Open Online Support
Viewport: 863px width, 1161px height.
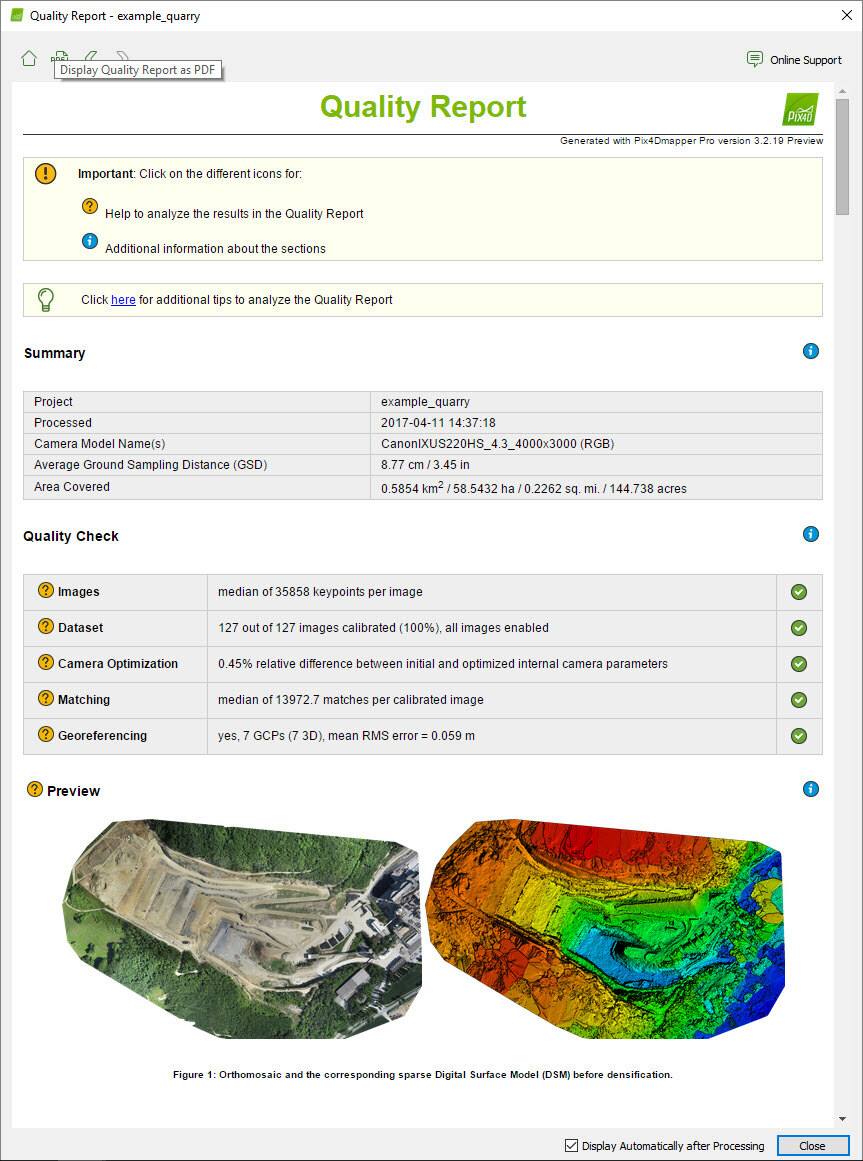pyautogui.click(x=794, y=60)
